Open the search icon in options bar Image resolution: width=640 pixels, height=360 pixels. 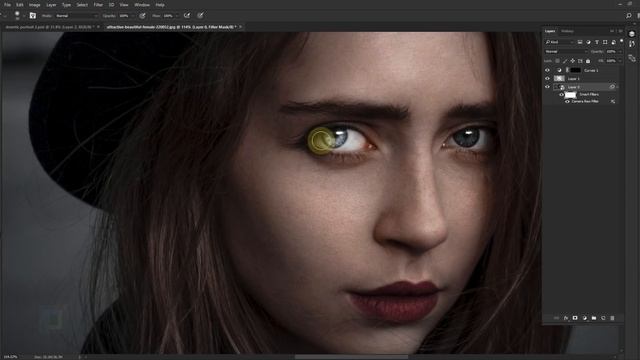coord(629,16)
